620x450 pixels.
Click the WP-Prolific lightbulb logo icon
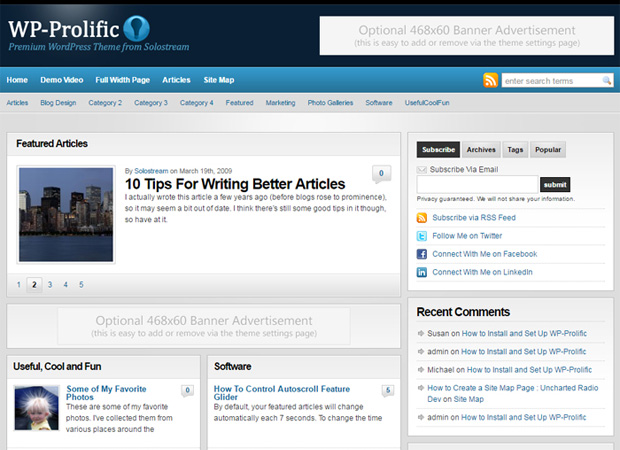136,28
